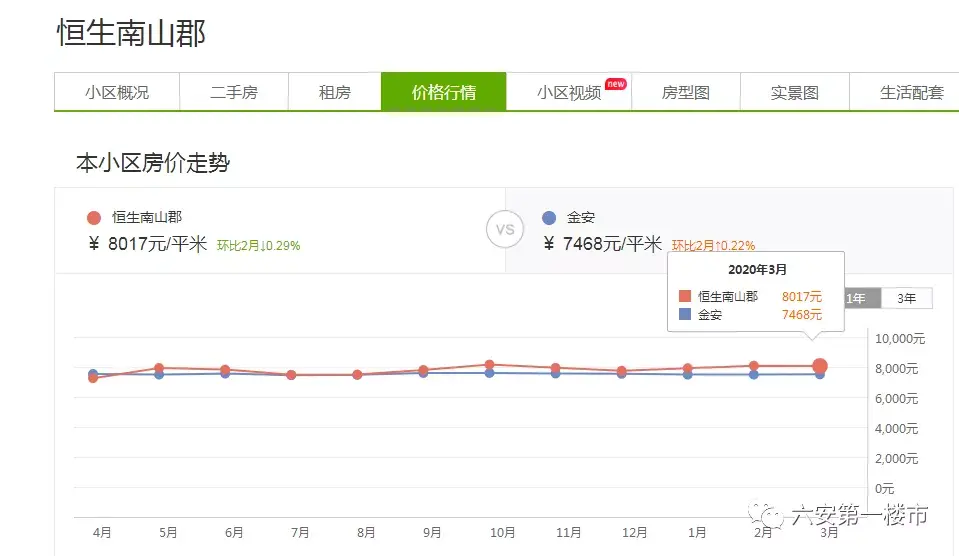The image size is (959, 556).
Task: Click the VS comparison circle icon
Action: coord(505,229)
